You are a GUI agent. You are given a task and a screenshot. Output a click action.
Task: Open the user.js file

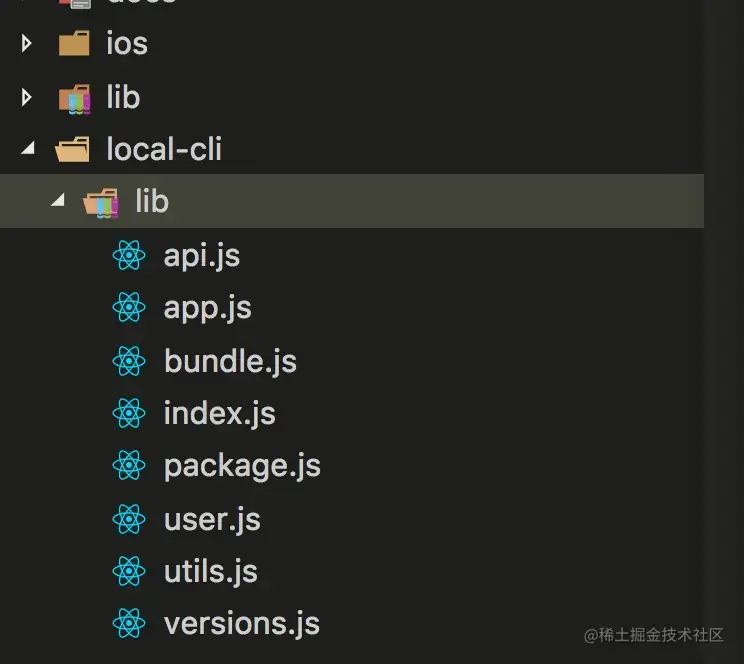point(212,520)
